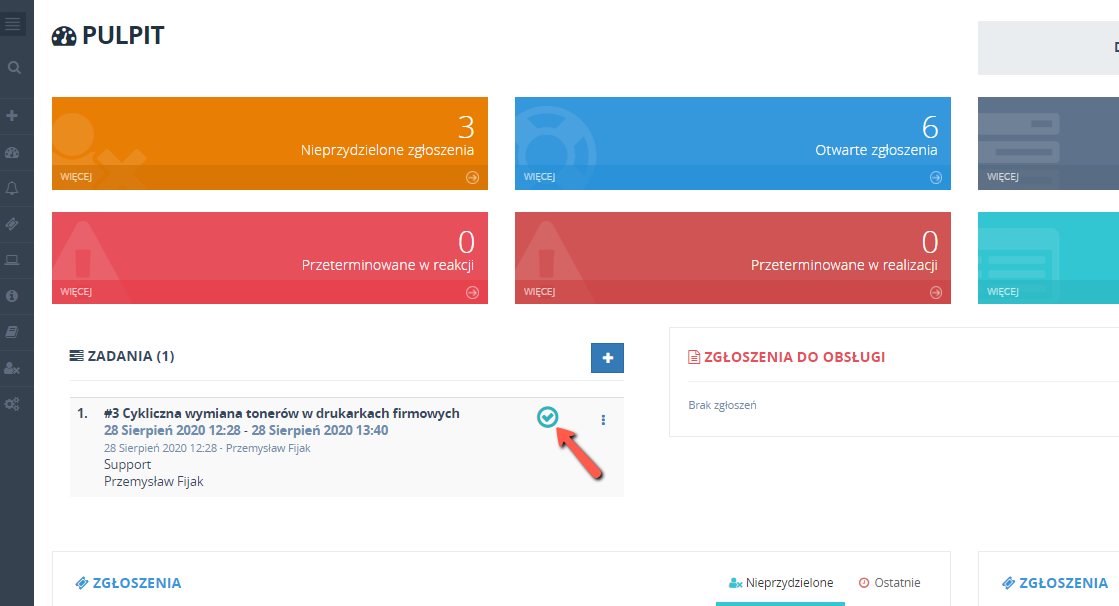Switch to the Nieprzydzielone tab

(780, 583)
